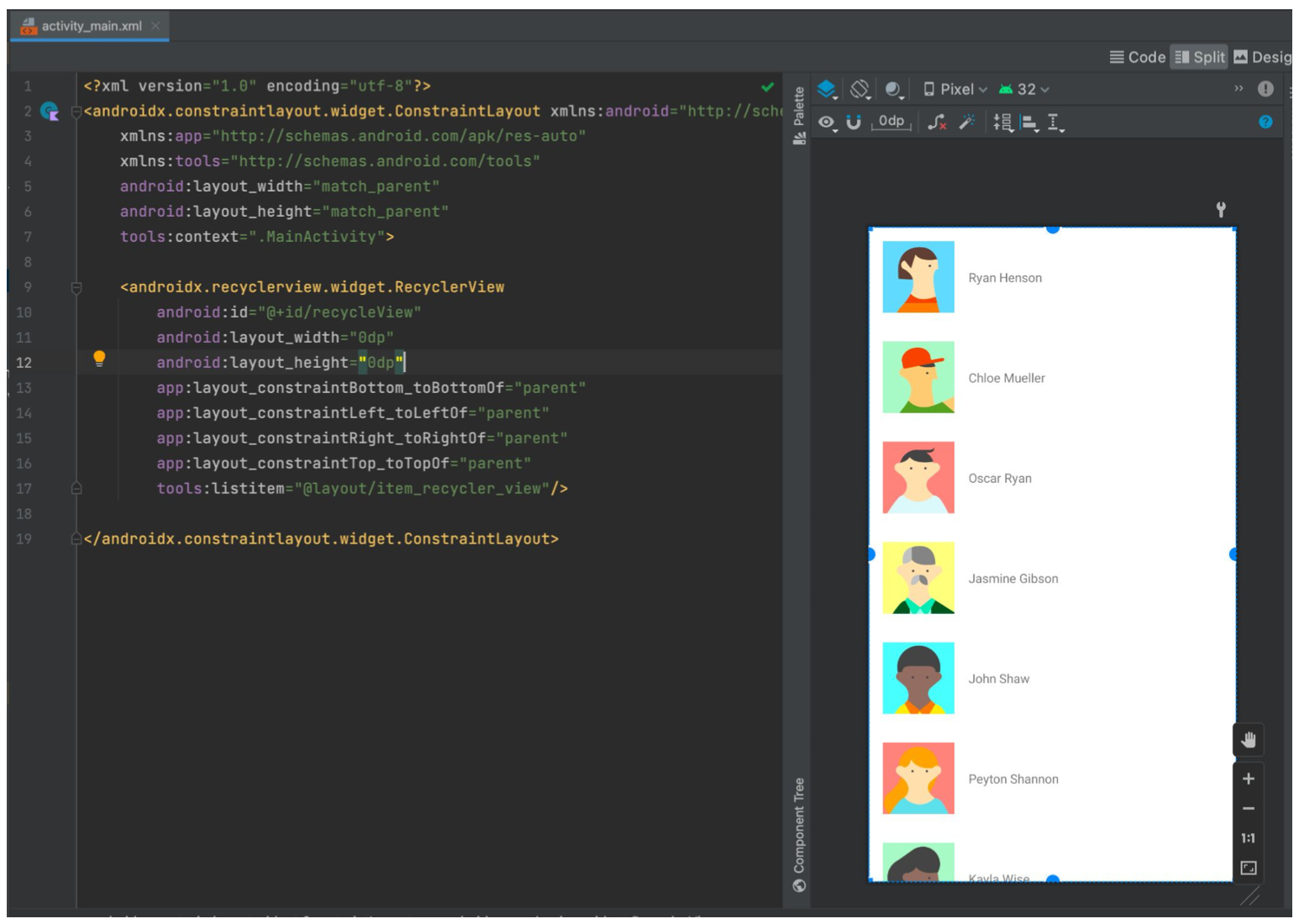This screenshot has width=1299, height=924.
Task: Run Infer Constraints with the magic wand icon
Action: (965, 122)
